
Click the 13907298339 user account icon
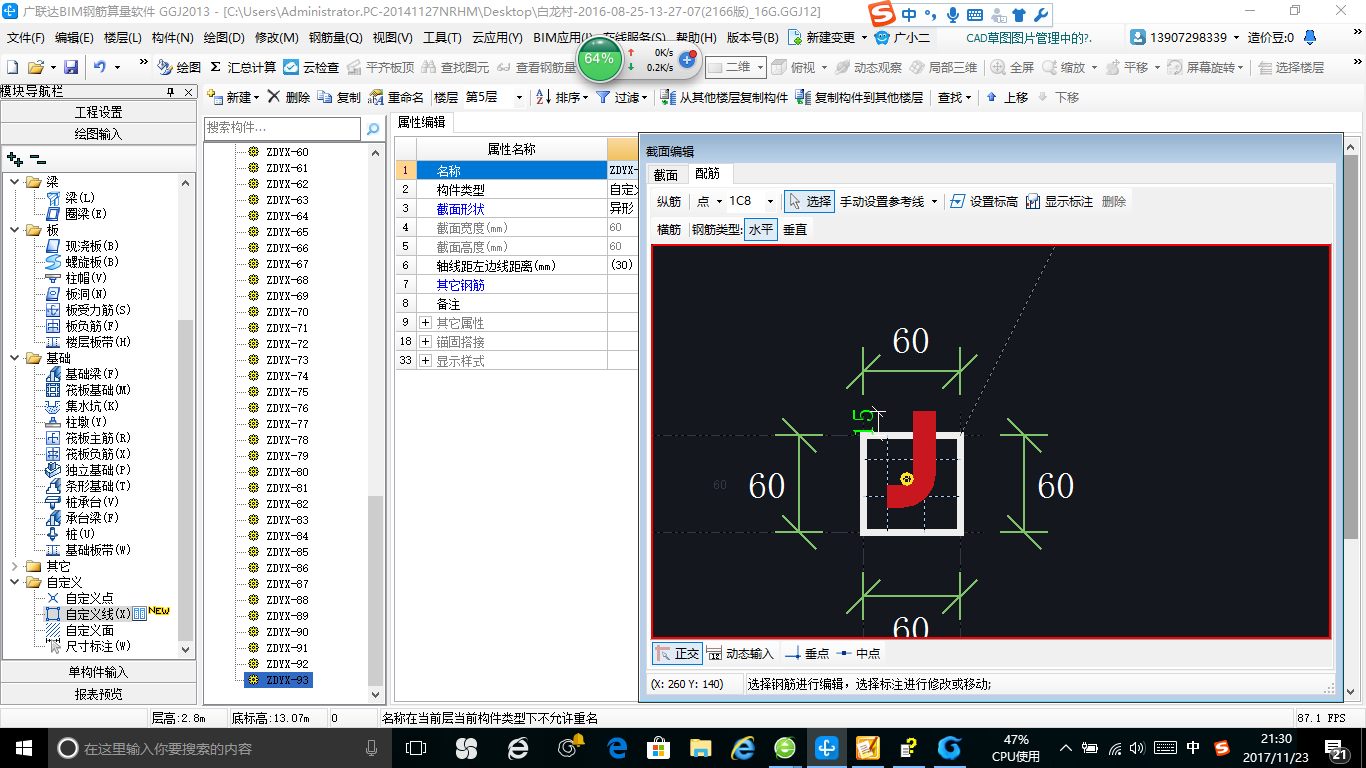1138,37
